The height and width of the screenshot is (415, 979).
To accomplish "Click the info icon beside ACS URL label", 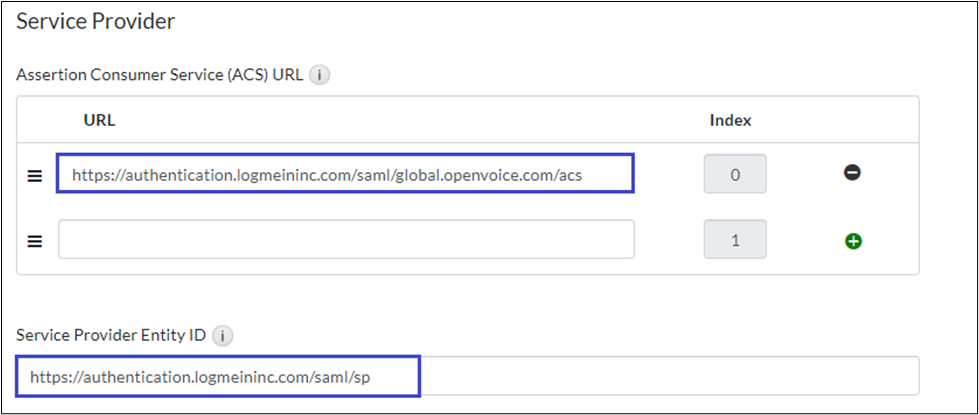I will (320, 75).
